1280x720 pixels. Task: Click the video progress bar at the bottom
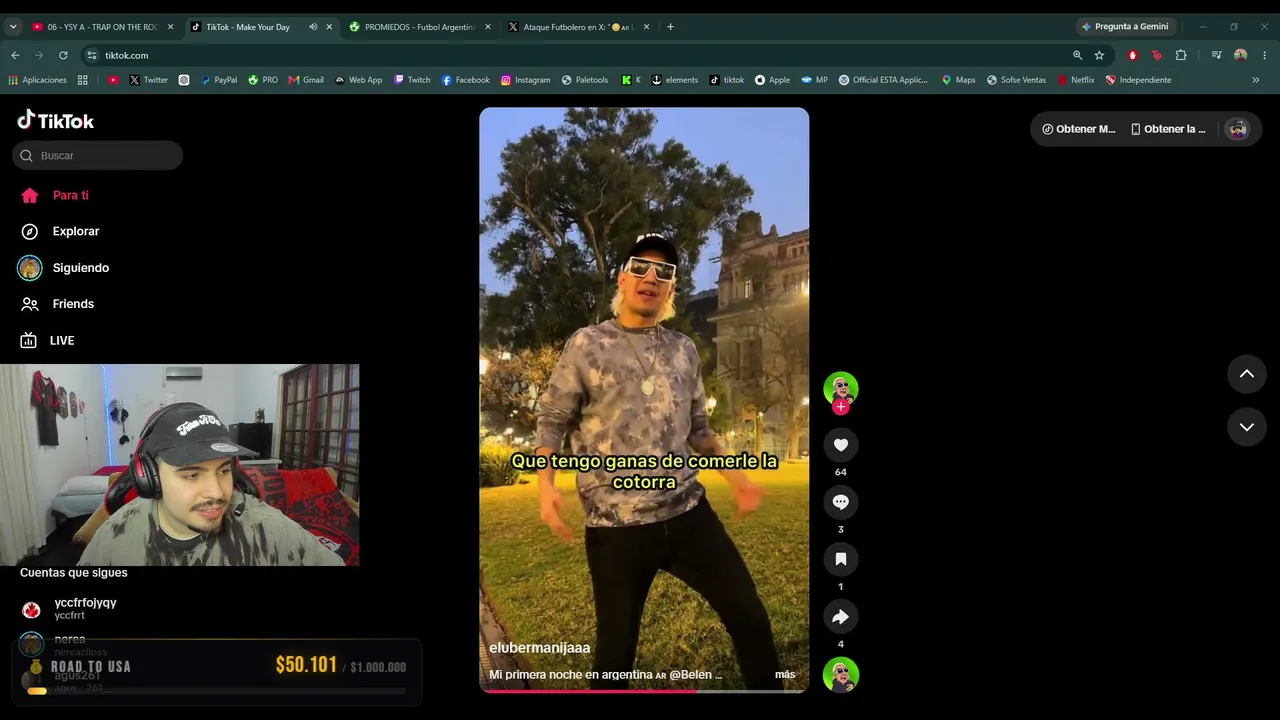pyautogui.click(x=644, y=690)
